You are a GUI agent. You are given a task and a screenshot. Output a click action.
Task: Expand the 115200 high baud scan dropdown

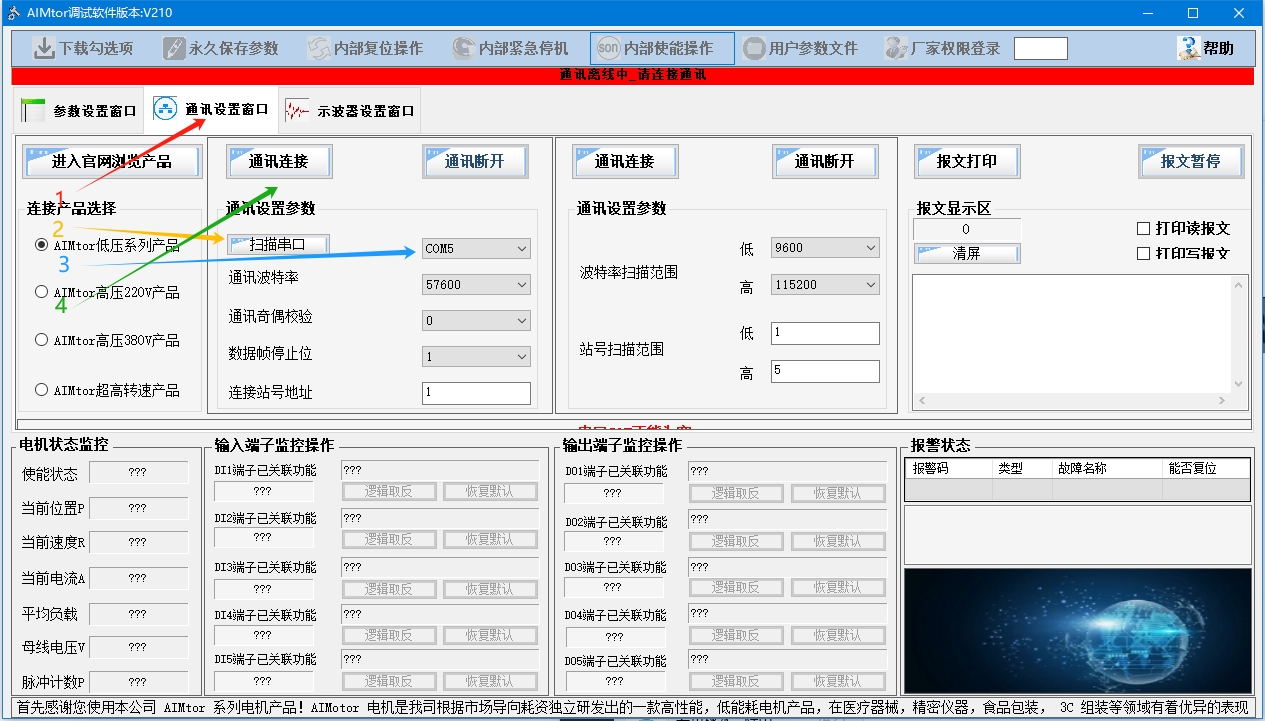(x=825, y=285)
